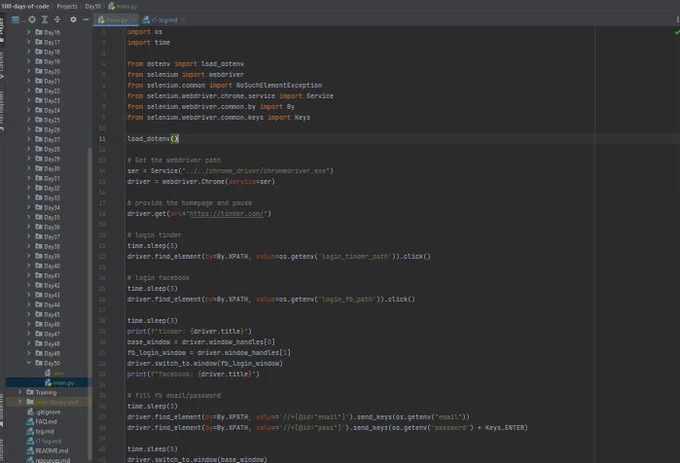
Task: Close the main.py editor tab
Action: click(x=133, y=20)
